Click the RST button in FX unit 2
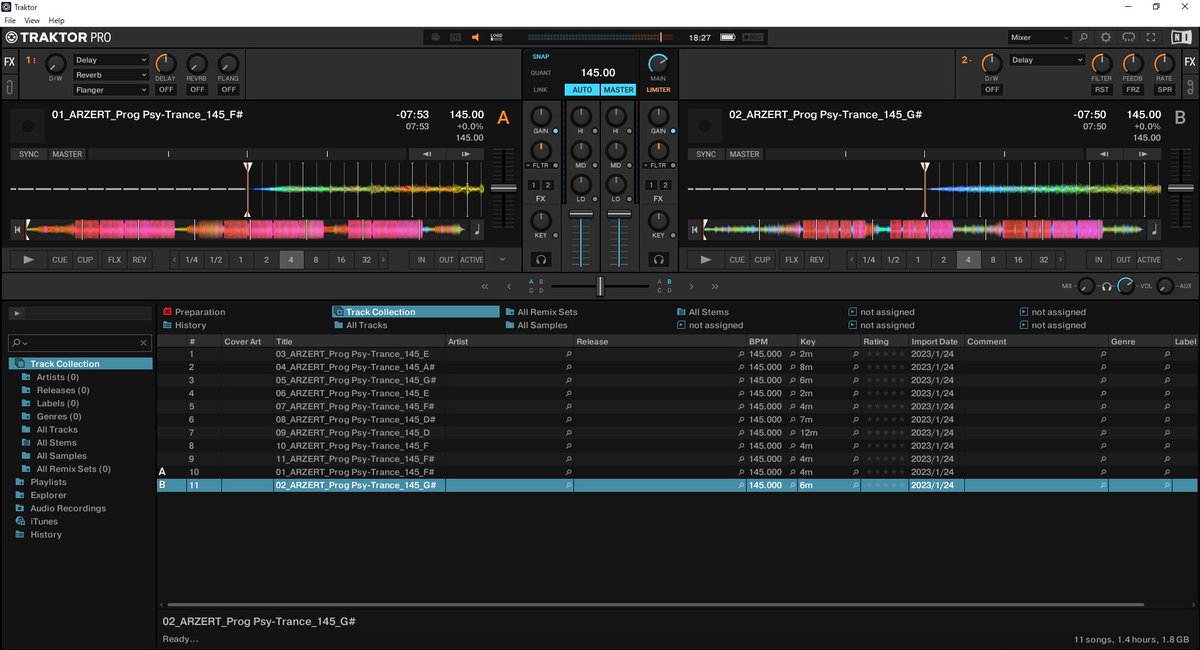 point(1102,89)
